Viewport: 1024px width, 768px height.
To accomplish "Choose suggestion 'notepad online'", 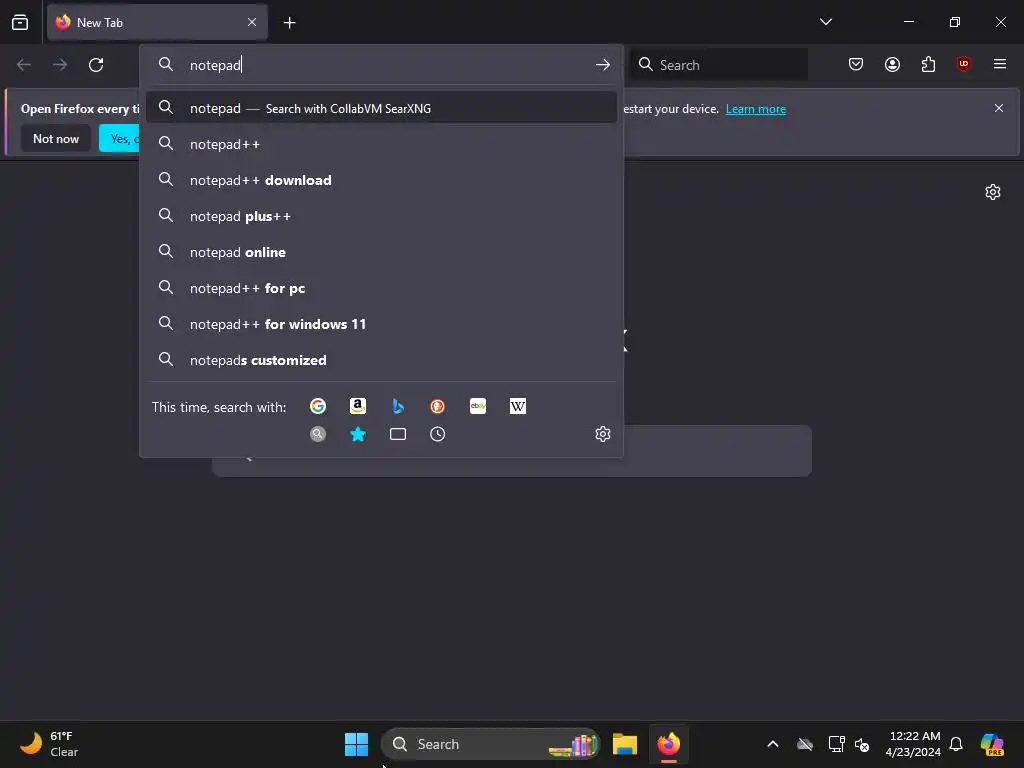I will click(381, 252).
